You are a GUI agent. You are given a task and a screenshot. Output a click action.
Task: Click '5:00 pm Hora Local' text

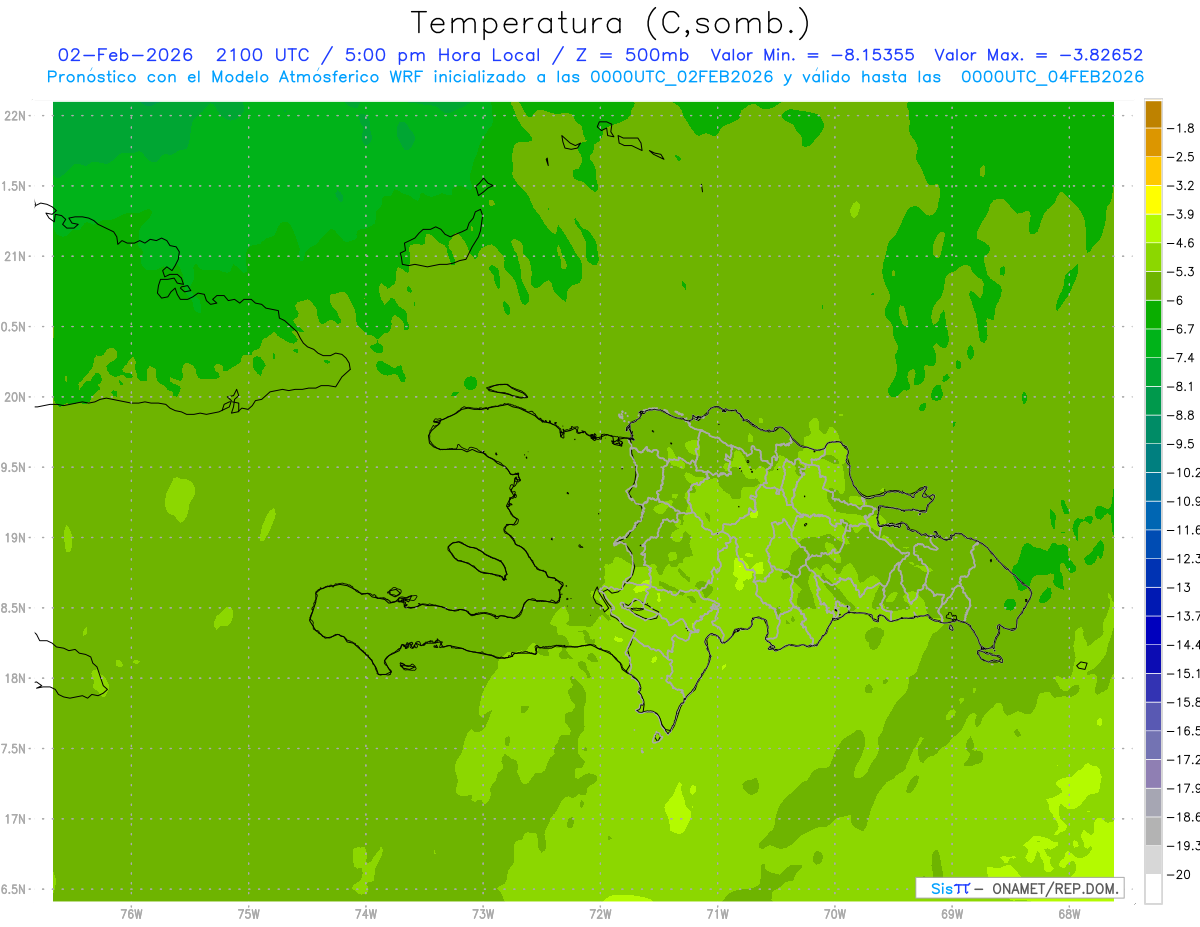click(443, 55)
